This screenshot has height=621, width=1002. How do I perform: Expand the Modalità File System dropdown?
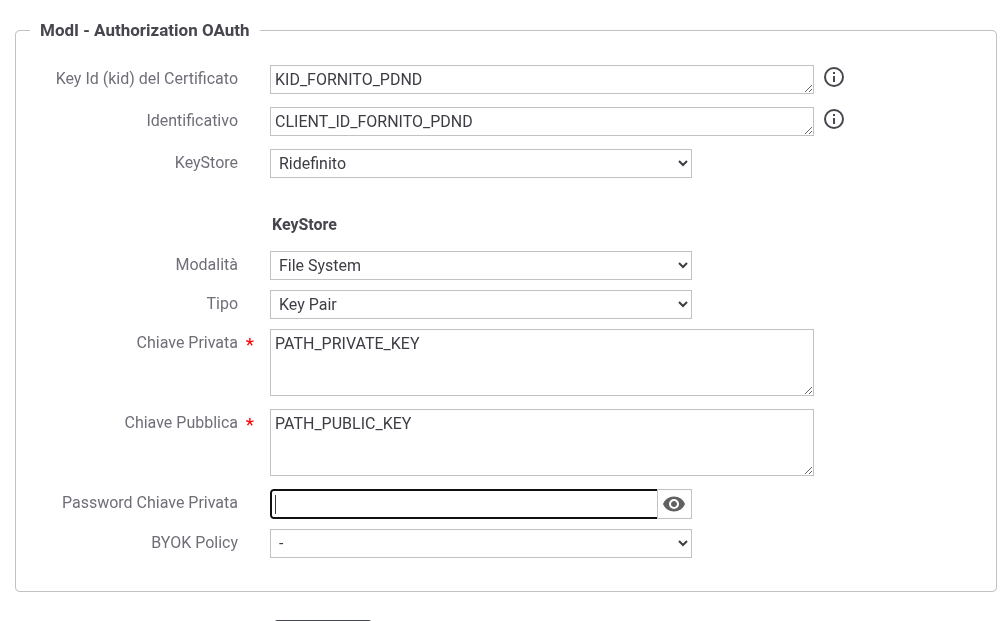click(x=481, y=266)
